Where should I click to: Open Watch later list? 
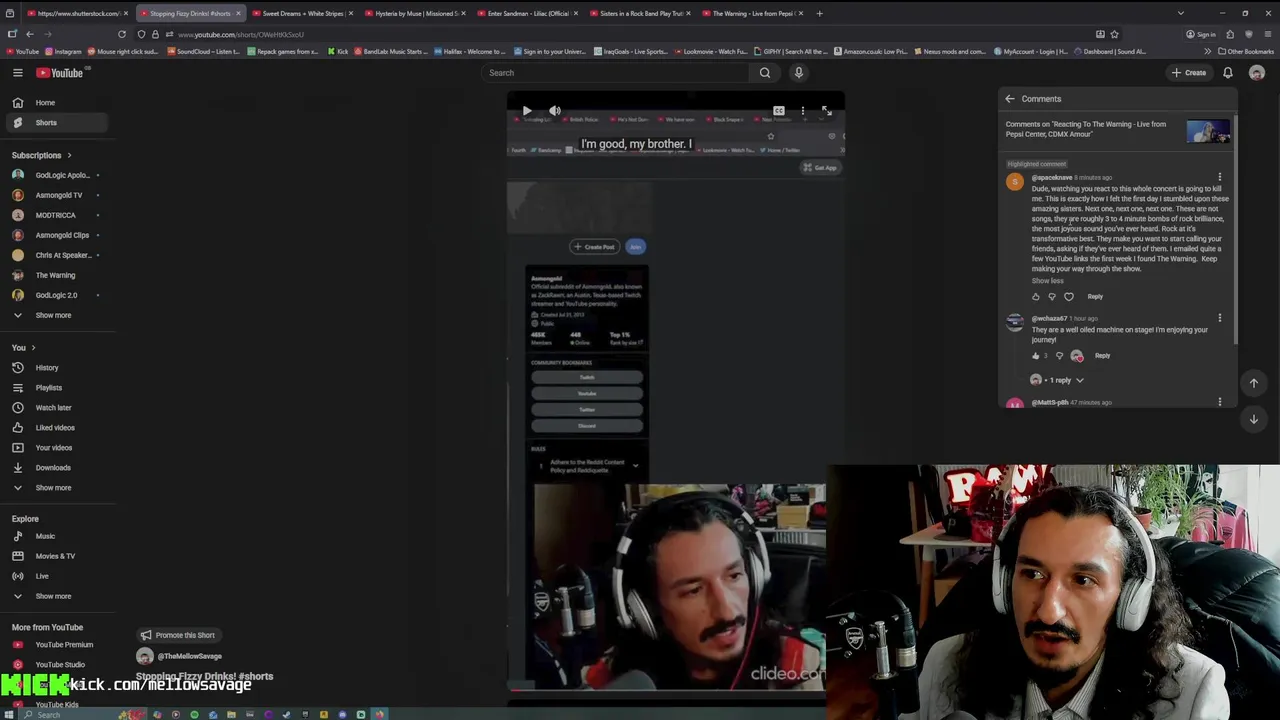pyautogui.click(x=58, y=407)
